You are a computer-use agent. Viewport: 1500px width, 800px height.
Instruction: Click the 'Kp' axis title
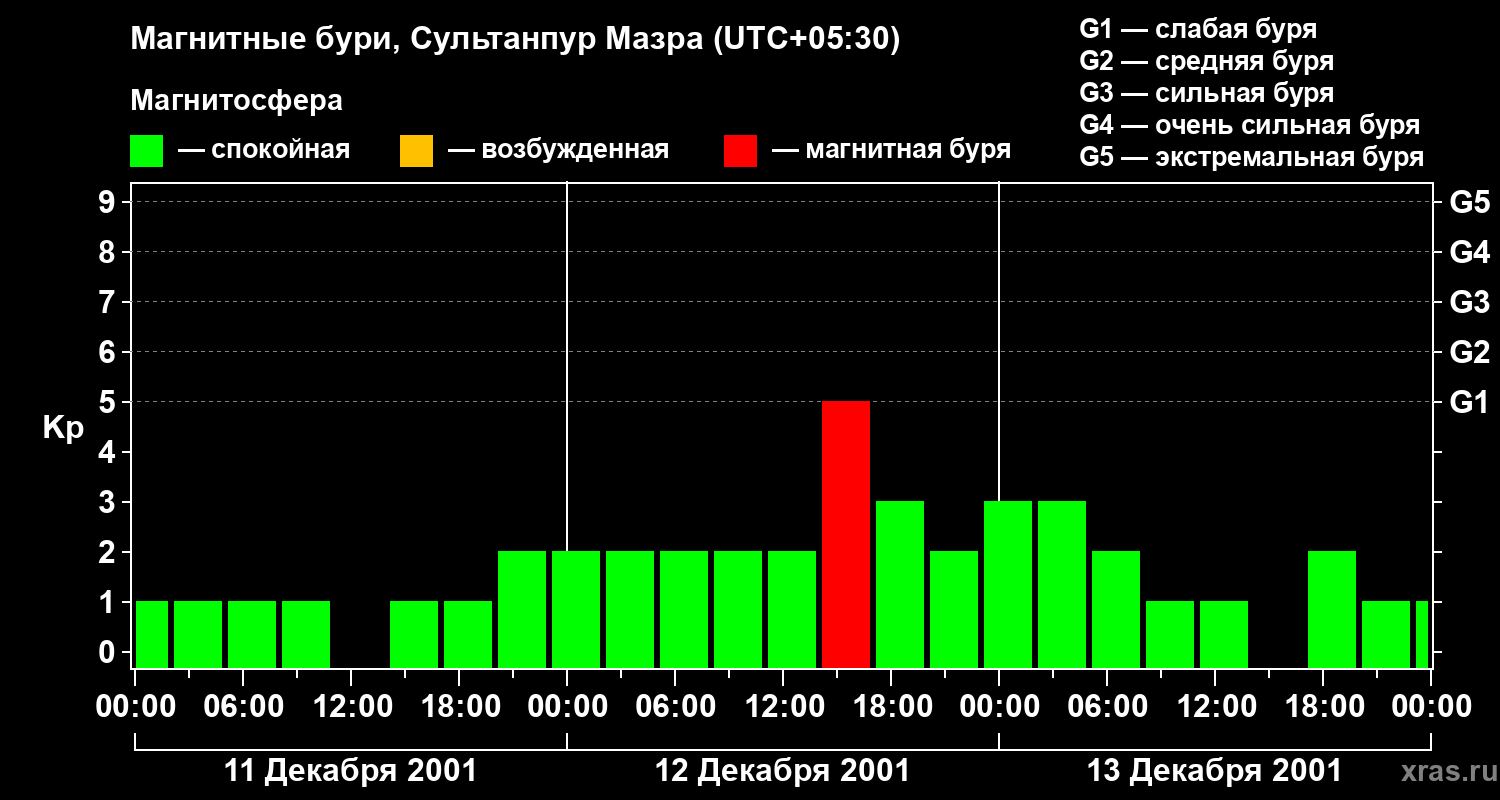pyautogui.click(x=63, y=429)
